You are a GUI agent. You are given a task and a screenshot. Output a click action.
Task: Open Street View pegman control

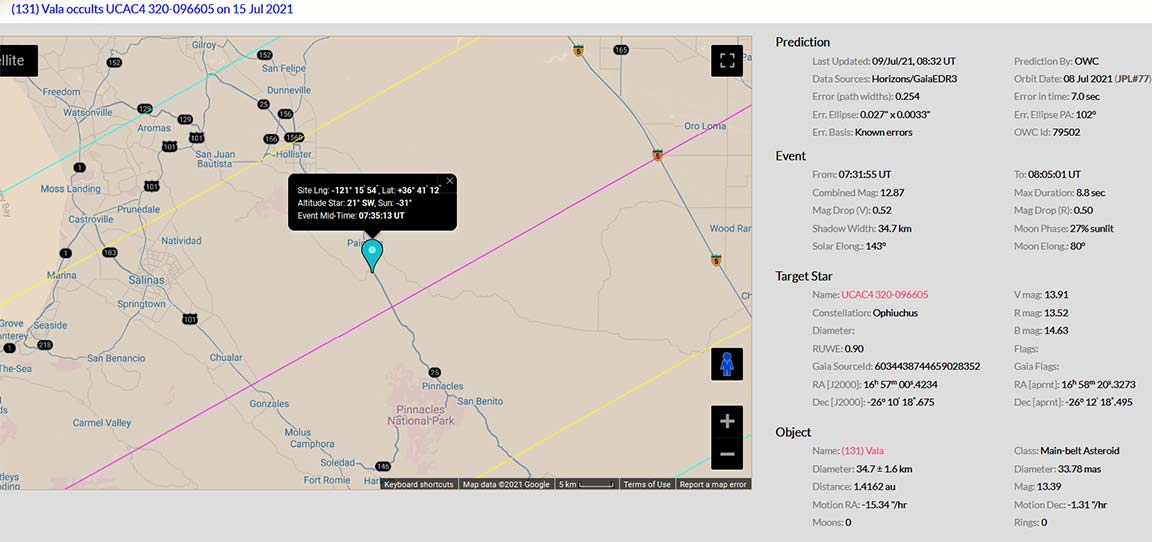click(727, 364)
